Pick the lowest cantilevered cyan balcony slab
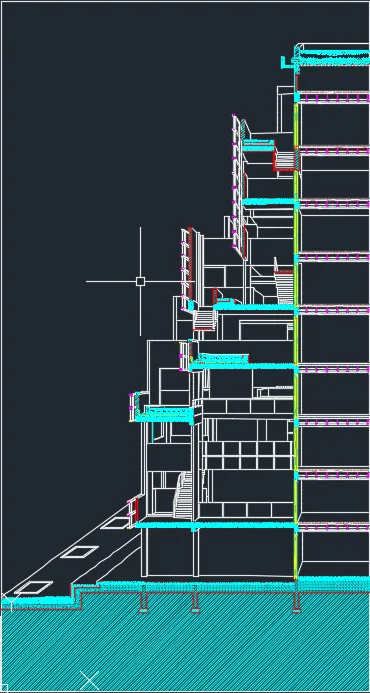Image resolution: width=370 pixels, height=693 pixels. 164,414
